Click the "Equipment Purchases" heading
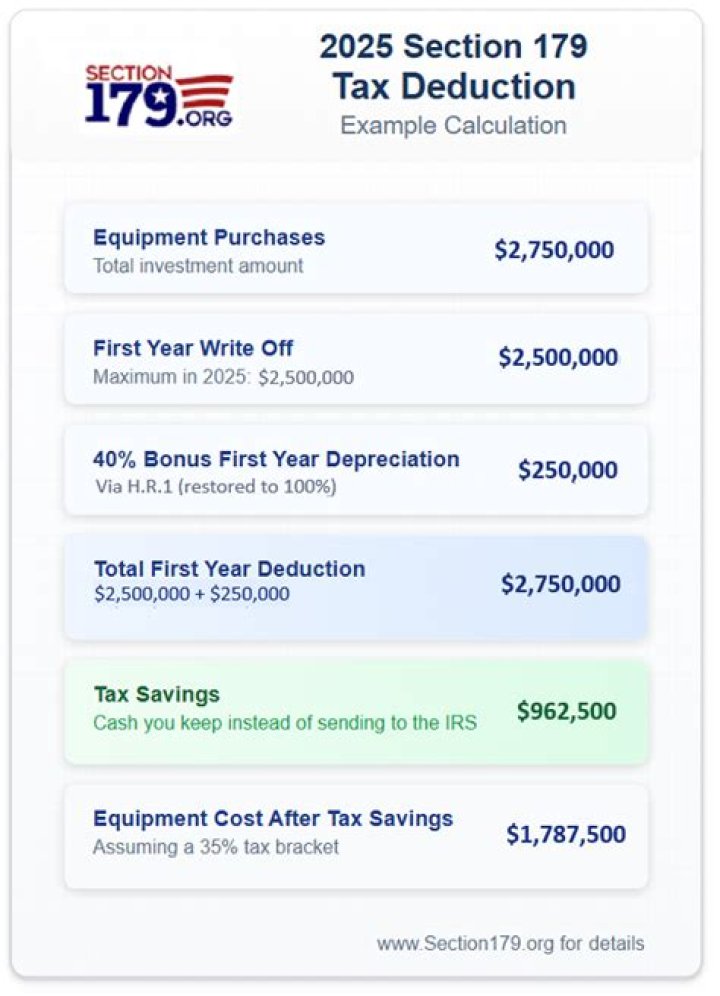 tap(208, 238)
